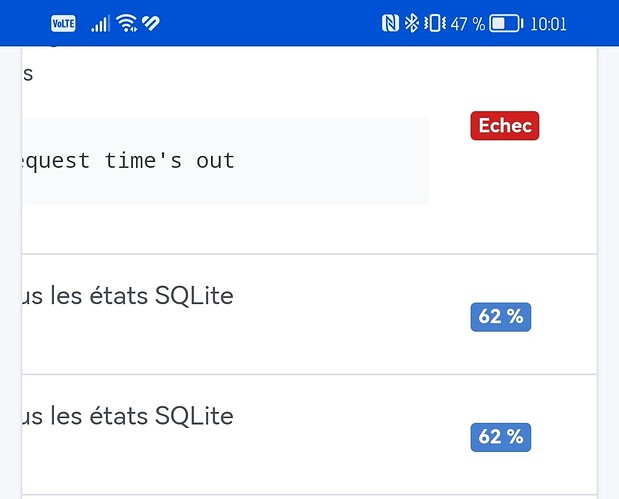Click the second blue 62 % badge

500,437
